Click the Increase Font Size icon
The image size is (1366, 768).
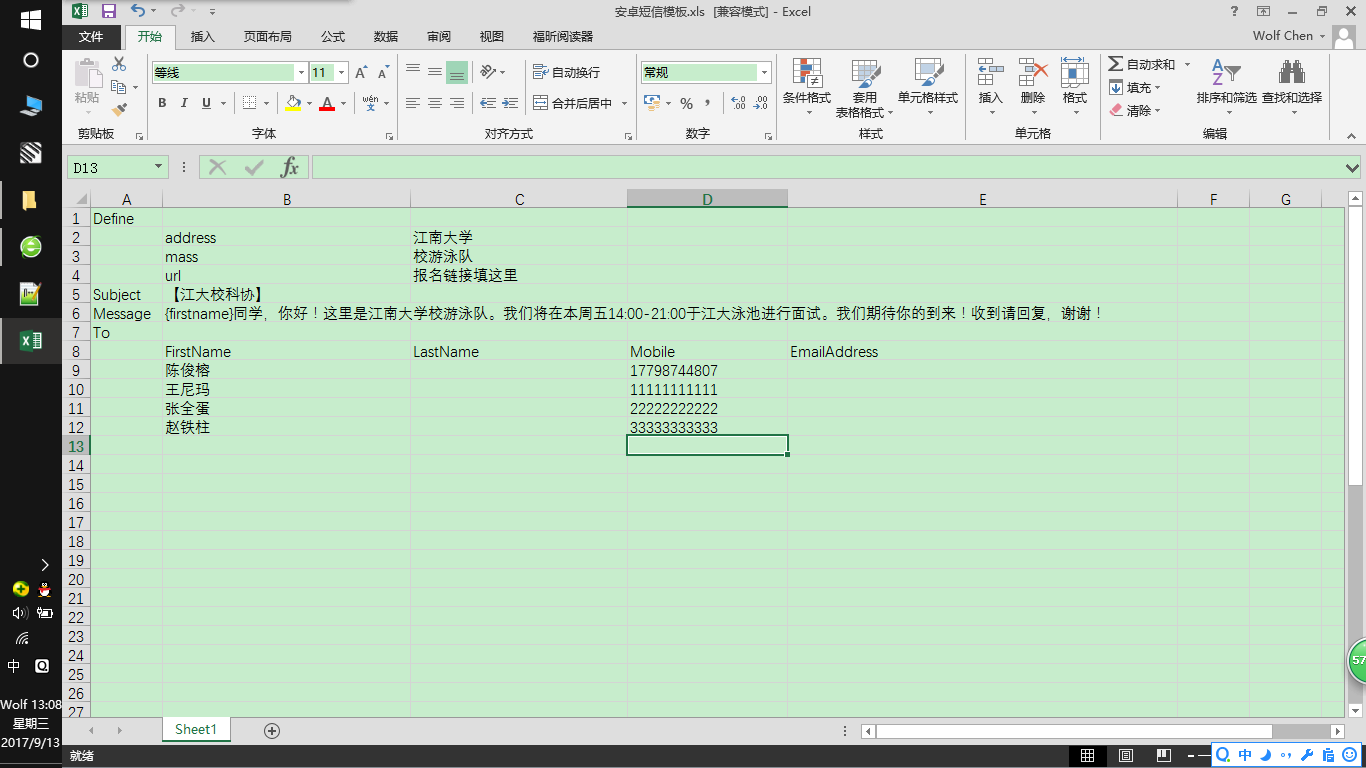coord(361,73)
